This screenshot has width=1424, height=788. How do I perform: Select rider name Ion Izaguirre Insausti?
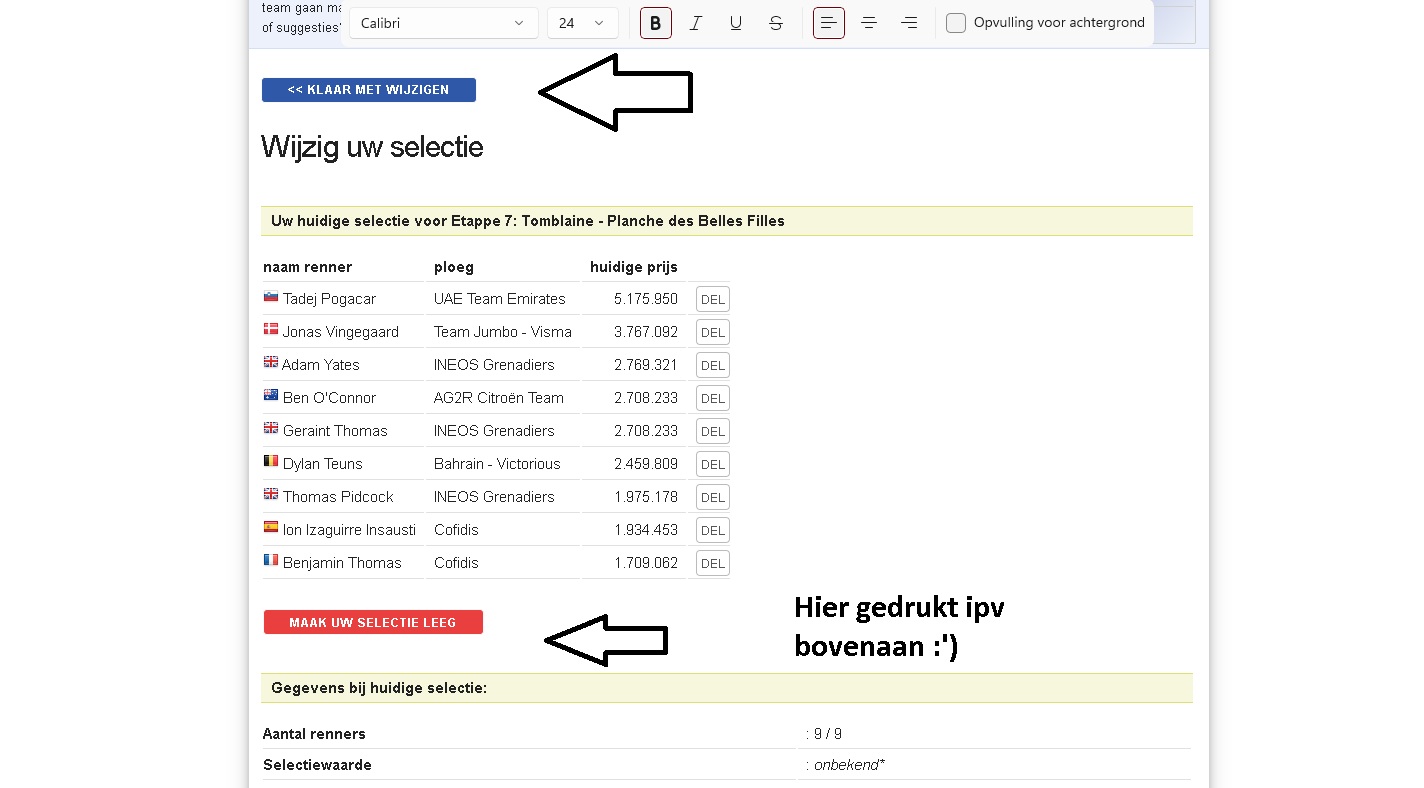349,530
